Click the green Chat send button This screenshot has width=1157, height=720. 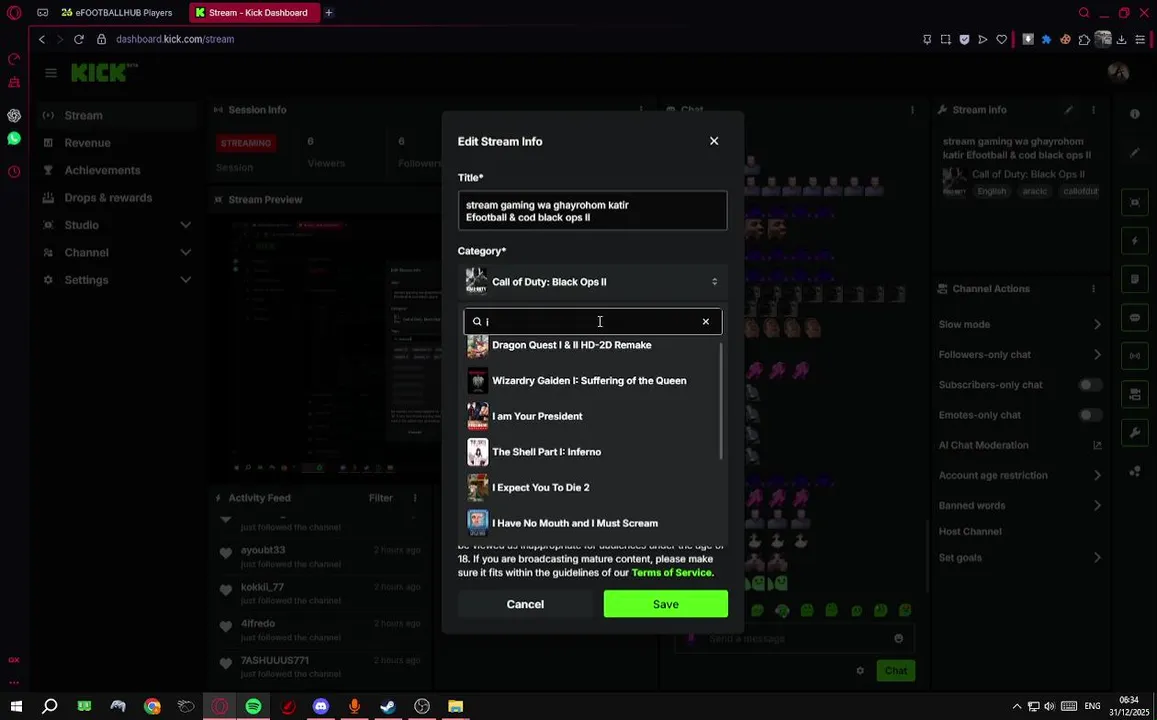coord(896,671)
